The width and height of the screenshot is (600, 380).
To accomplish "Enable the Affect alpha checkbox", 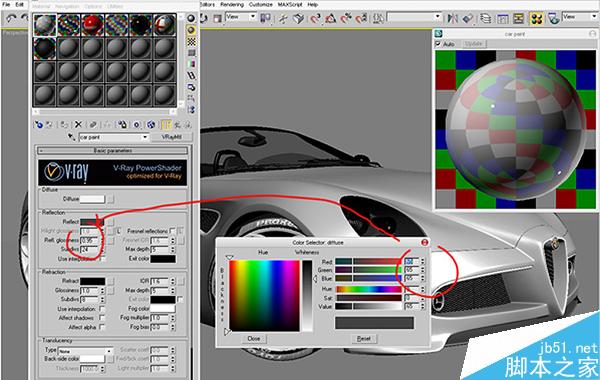I will coord(102,327).
